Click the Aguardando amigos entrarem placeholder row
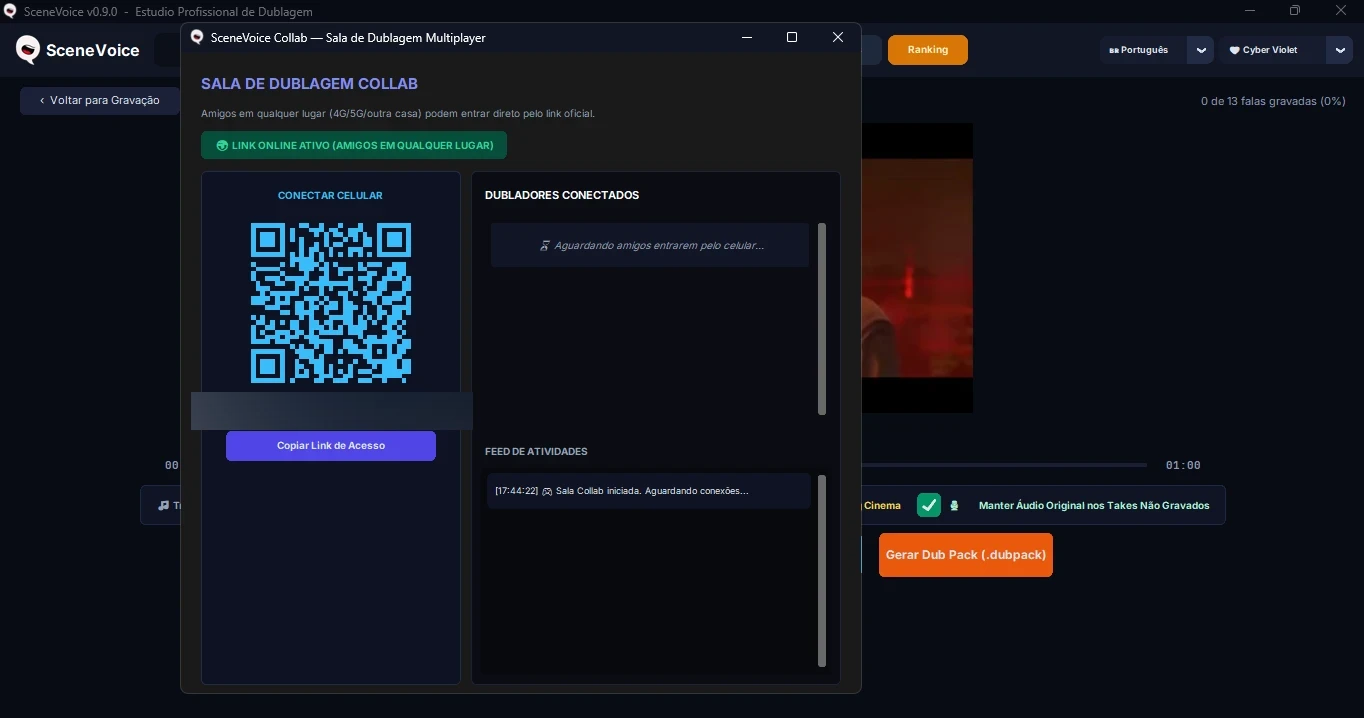Viewport: 1364px width, 718px height. pyautogui.click(x=649, y=245)
